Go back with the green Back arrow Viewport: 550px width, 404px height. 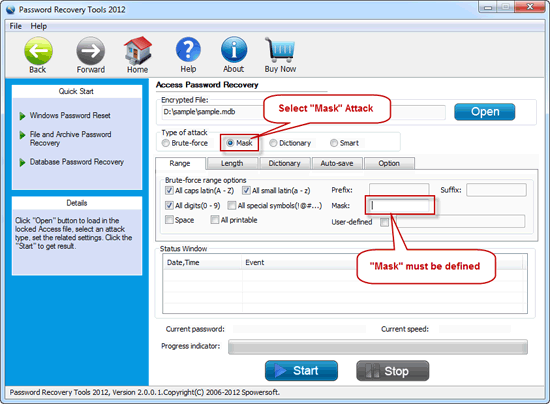tap(38, 51)
